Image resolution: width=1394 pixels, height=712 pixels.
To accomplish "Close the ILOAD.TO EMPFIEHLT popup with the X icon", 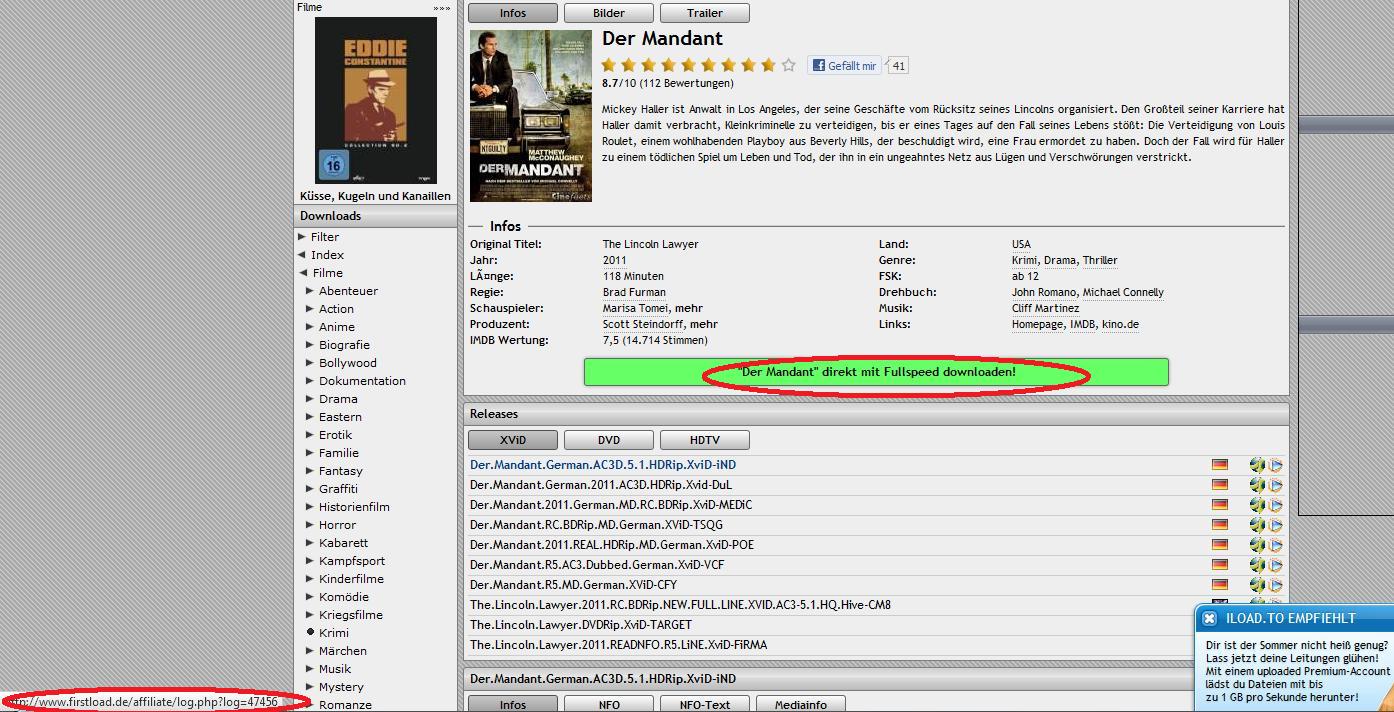I will click(x=1209, y=619).
